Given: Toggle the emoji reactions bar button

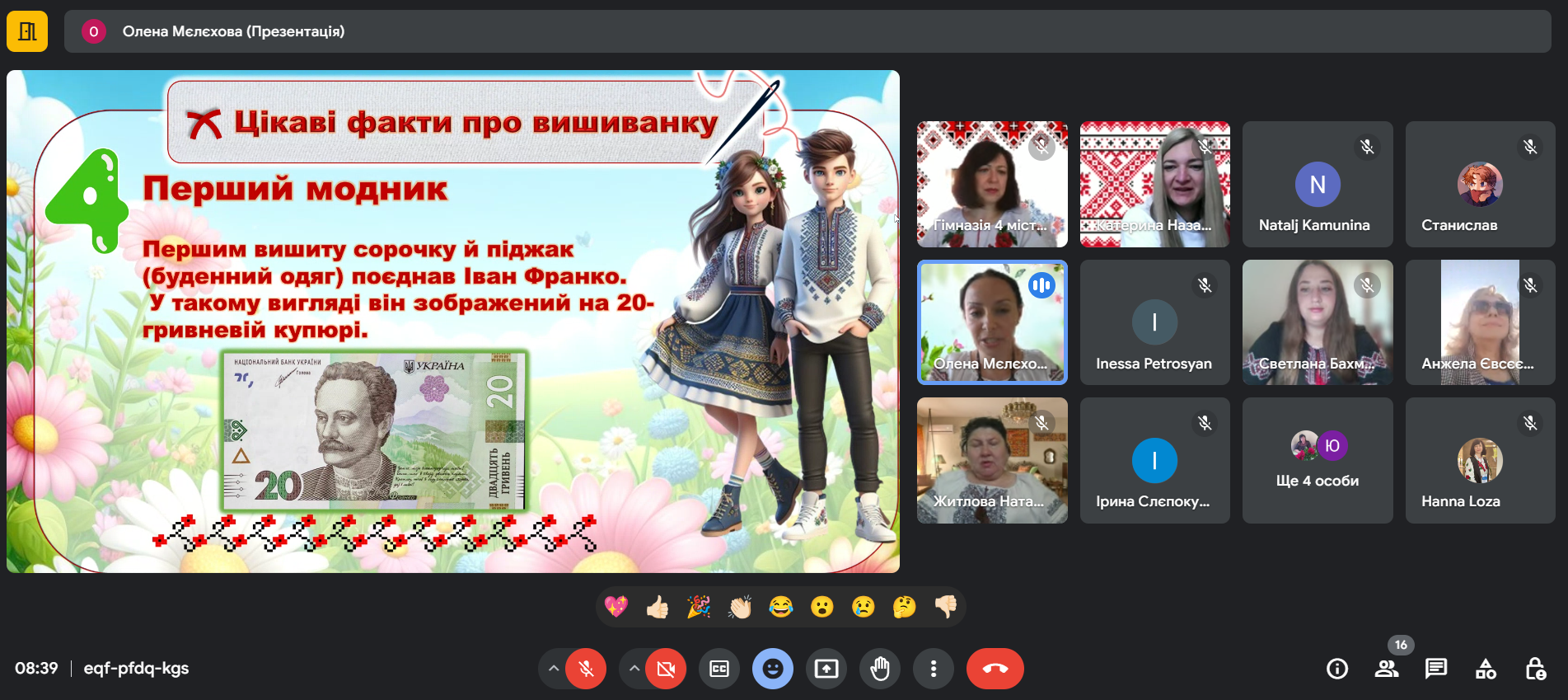Looking at the screenshot, I should (x=773, y=669).
